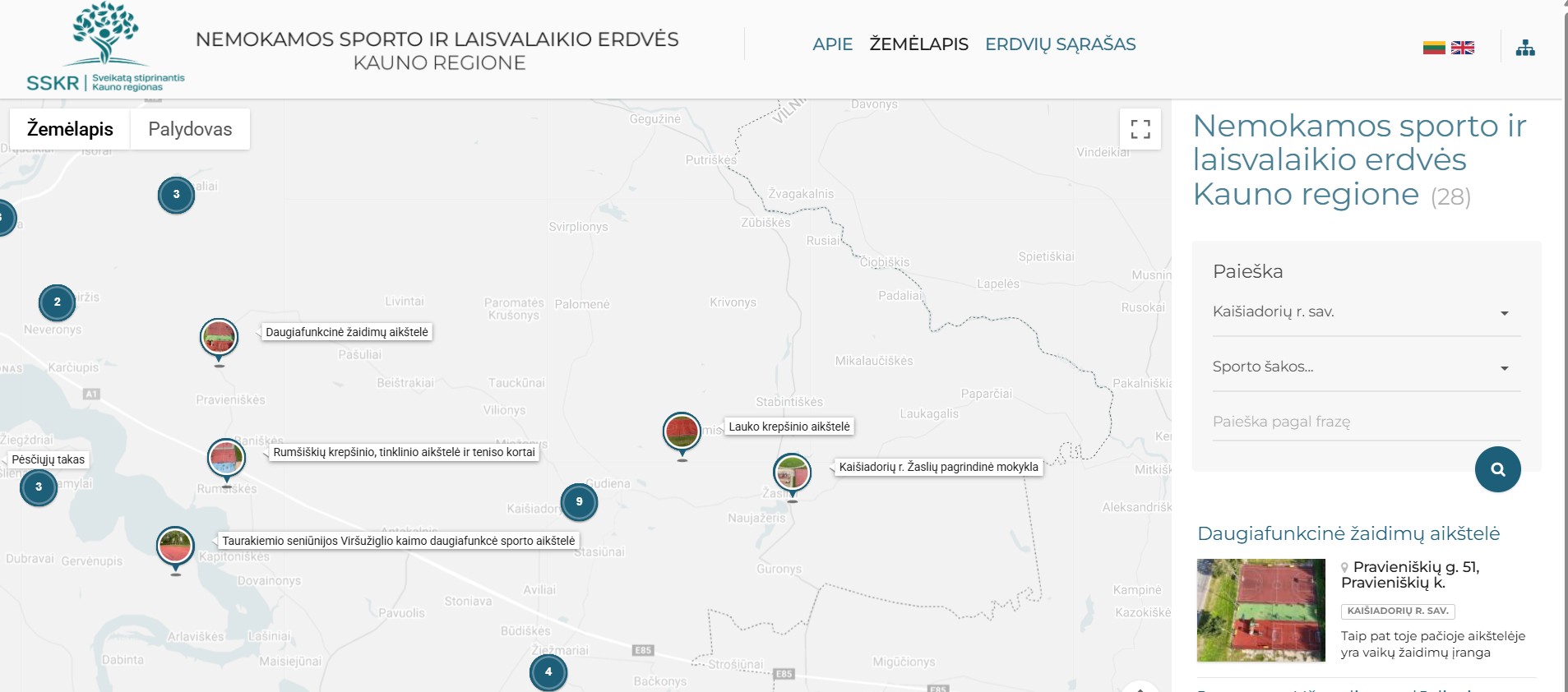The height and width of the screenshot is (692, 1568).
Task: Click the magnifier search button
Action: click(1497, 469)
